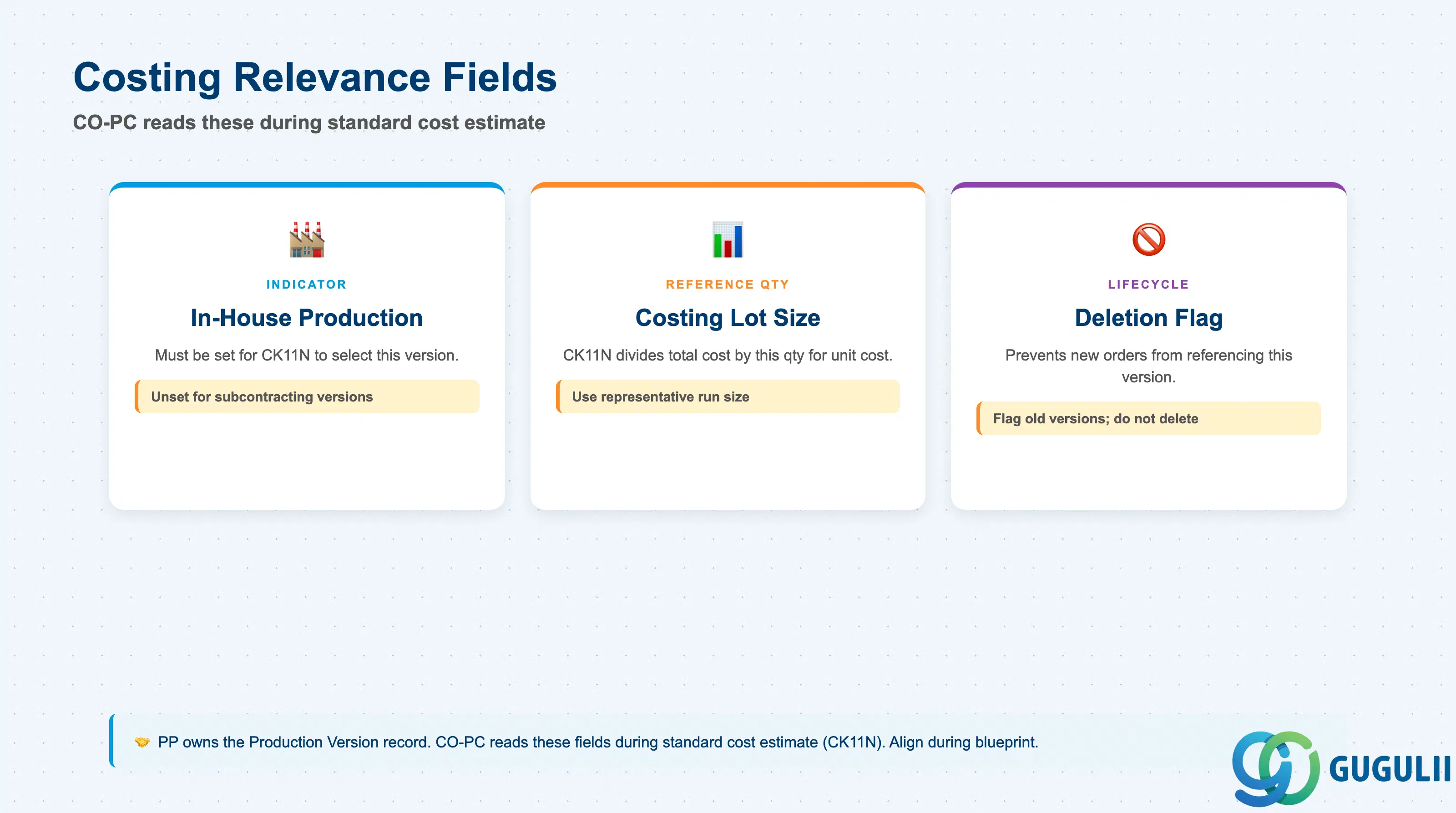Click the 'REFERENCE QTY' label
Image resolution: width=1456 pixels, height=813 pixels.
coord(728,285)
